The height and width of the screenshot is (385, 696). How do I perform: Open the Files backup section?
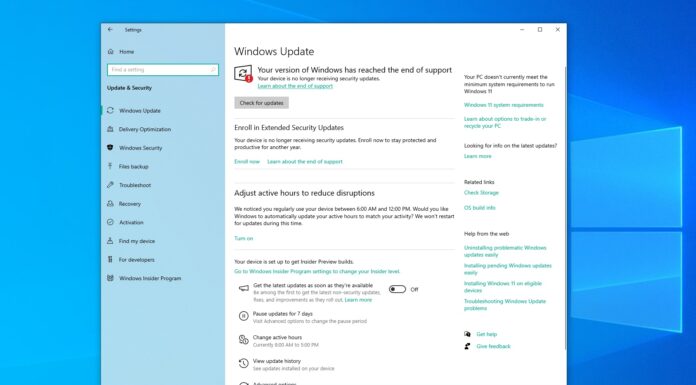coord(134,167)
